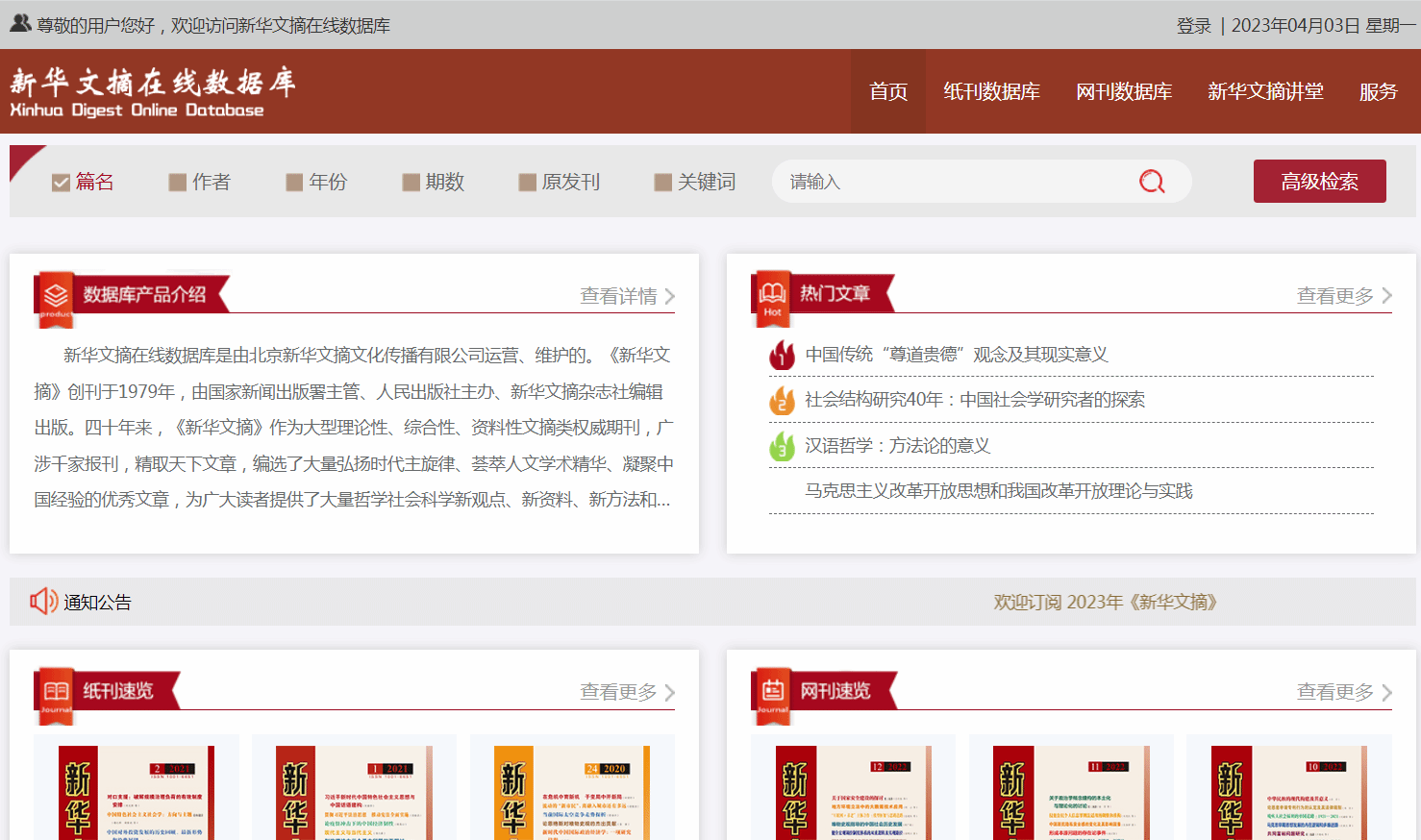Viewport: 1421px width, 840px height.
Task: Click the speaker icon beside 通知公告
Action: 43,602
